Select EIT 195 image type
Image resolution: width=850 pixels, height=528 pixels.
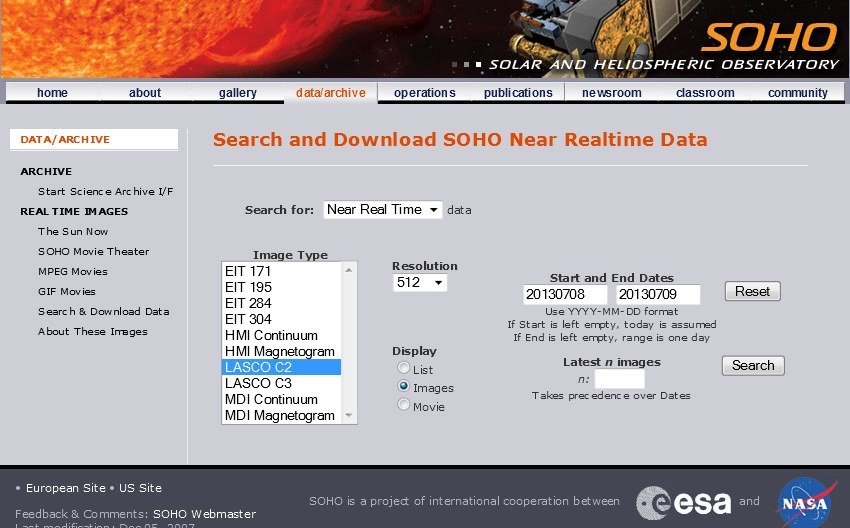click(281, 287)
